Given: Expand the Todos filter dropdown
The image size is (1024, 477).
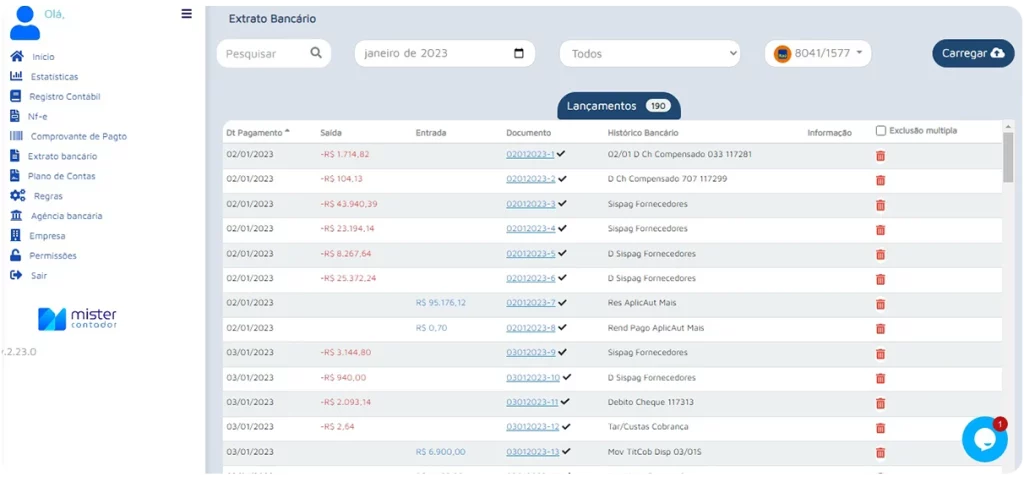Looking at the screenshot, I should click(649, 54).
